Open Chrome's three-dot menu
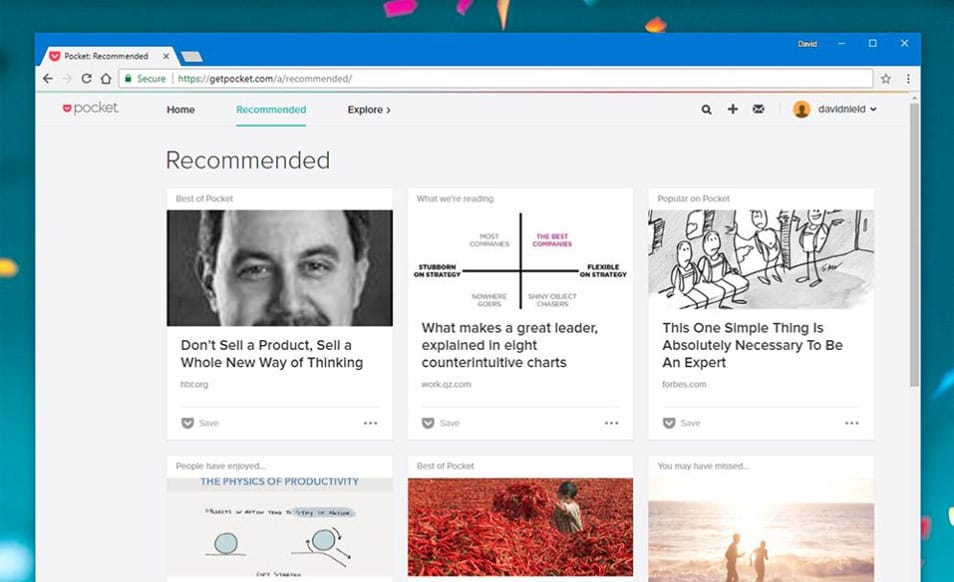This screenshot has width=954, height=582. pos(908,79)
